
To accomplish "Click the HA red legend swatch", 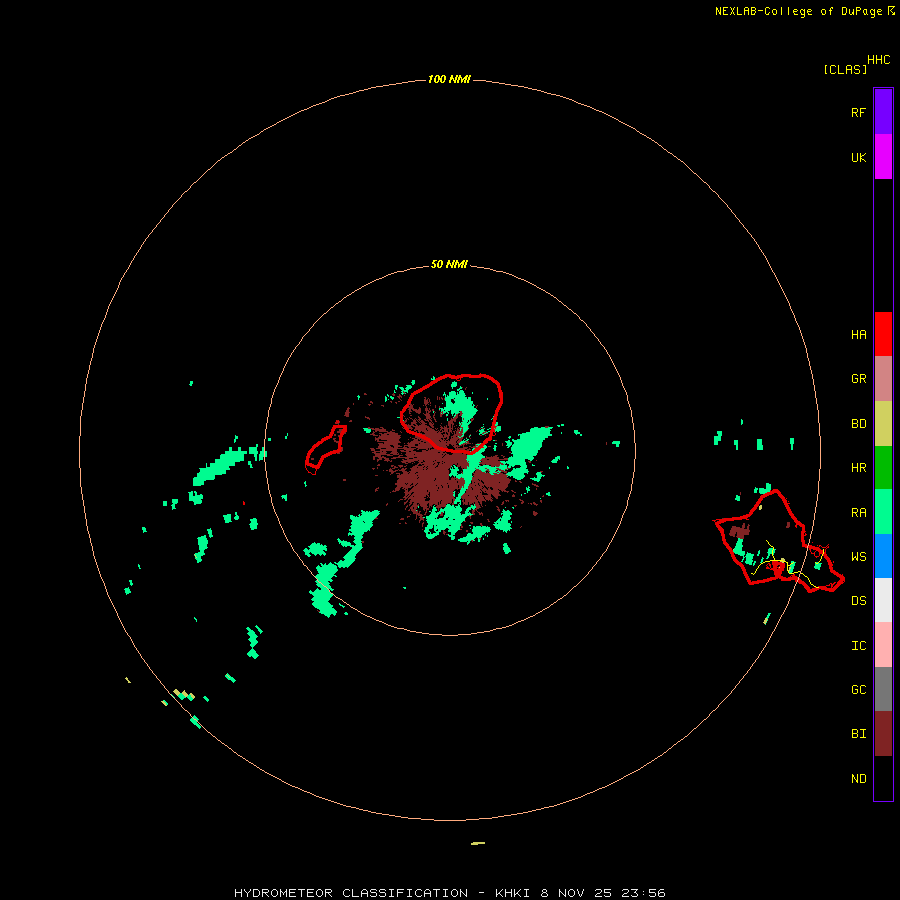I will [883, 334].
